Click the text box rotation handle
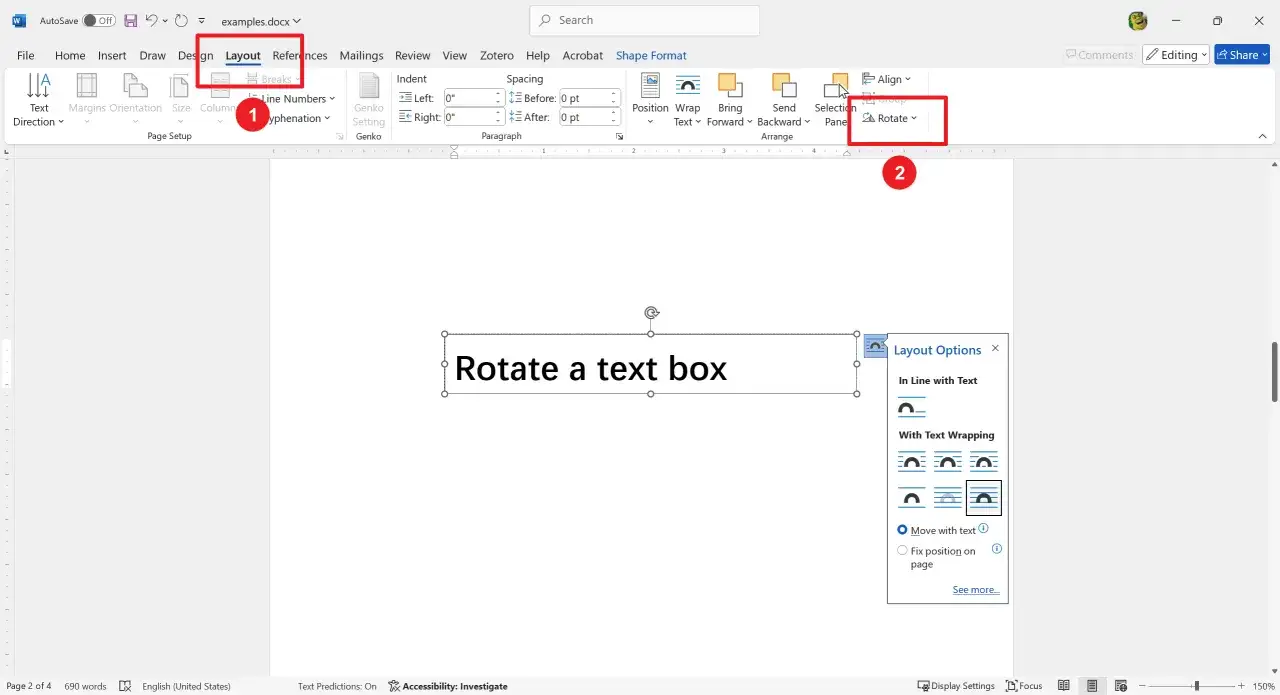The image size is (1280, 695). tap(651, 313)
